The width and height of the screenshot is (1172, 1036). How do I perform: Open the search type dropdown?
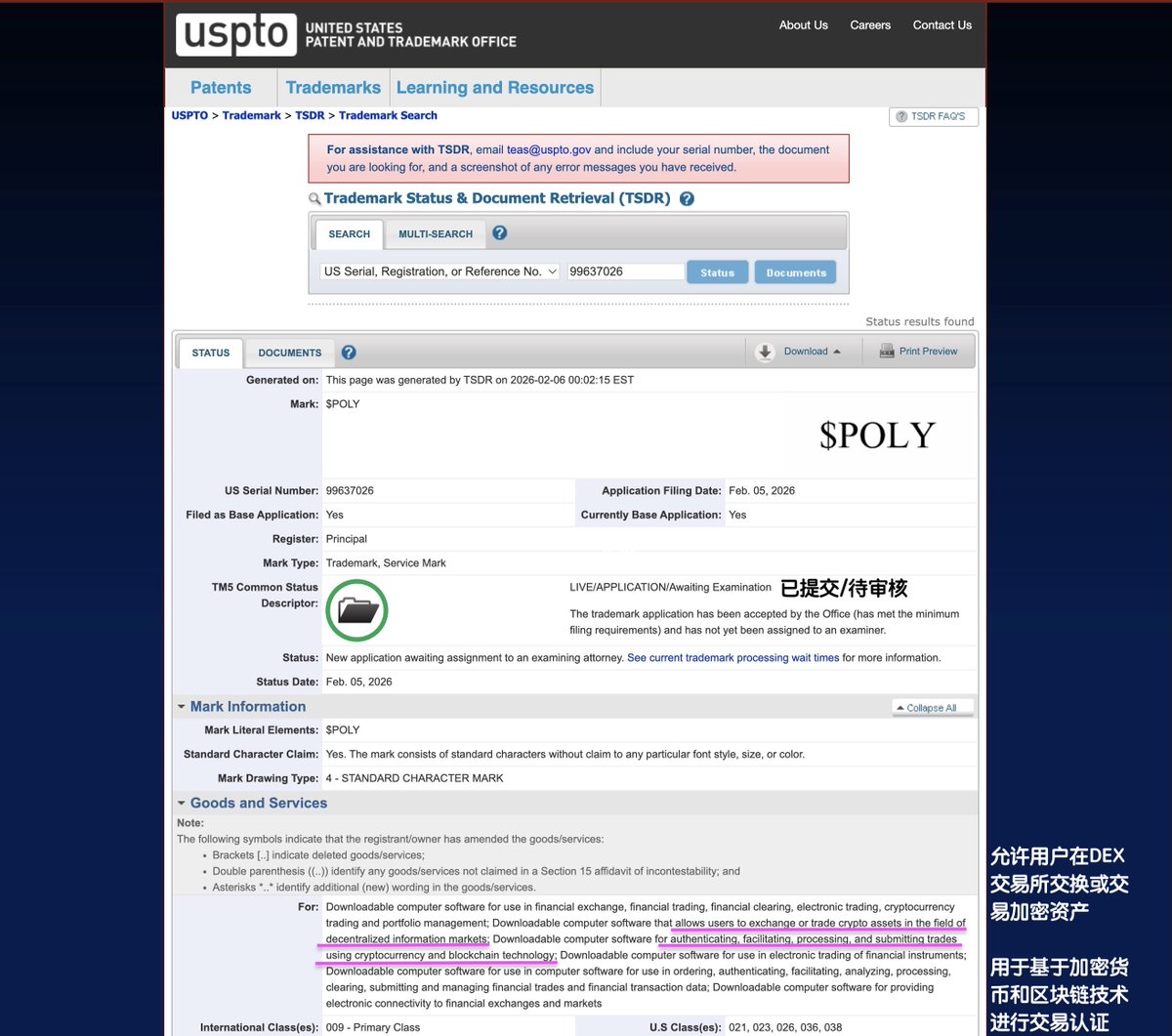click(x=439, y=271)
